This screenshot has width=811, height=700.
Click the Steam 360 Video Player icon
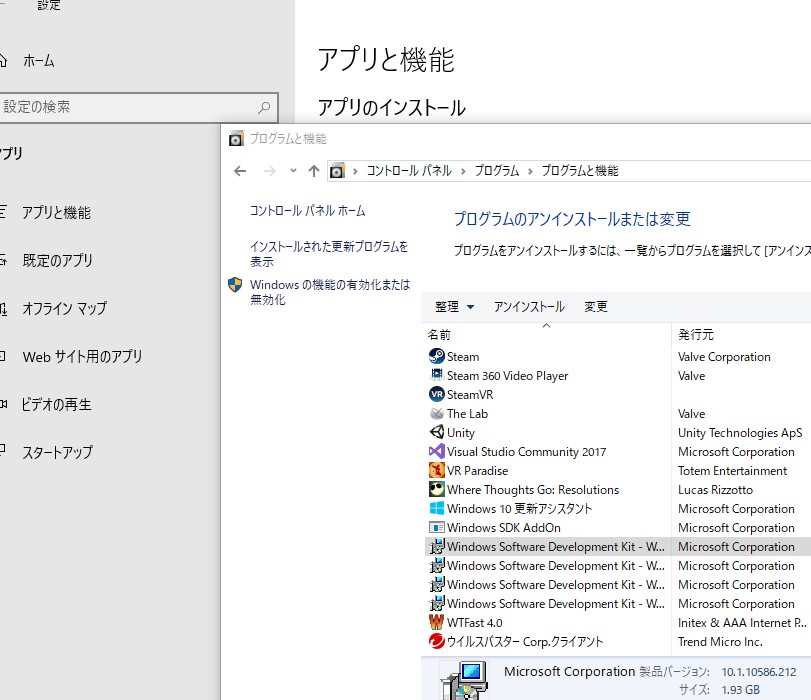pyautogui.click(x=437, y=375)
